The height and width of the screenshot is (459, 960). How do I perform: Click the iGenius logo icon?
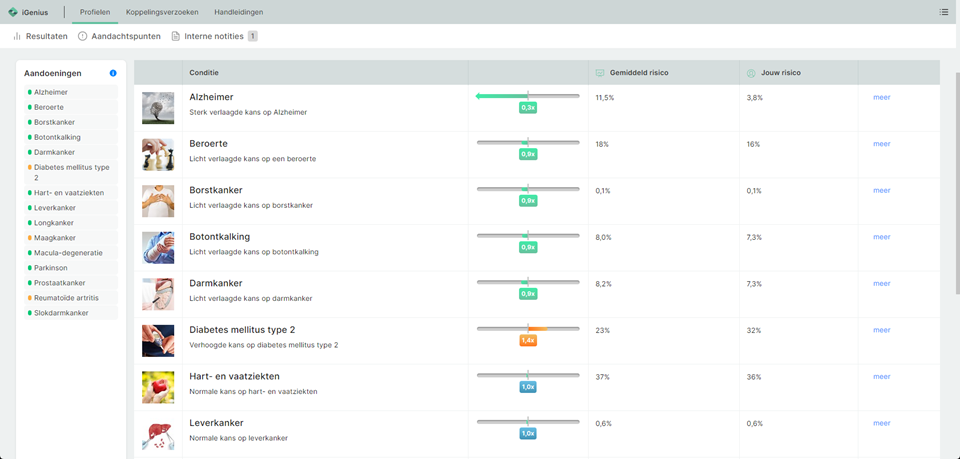pos(13,12)
